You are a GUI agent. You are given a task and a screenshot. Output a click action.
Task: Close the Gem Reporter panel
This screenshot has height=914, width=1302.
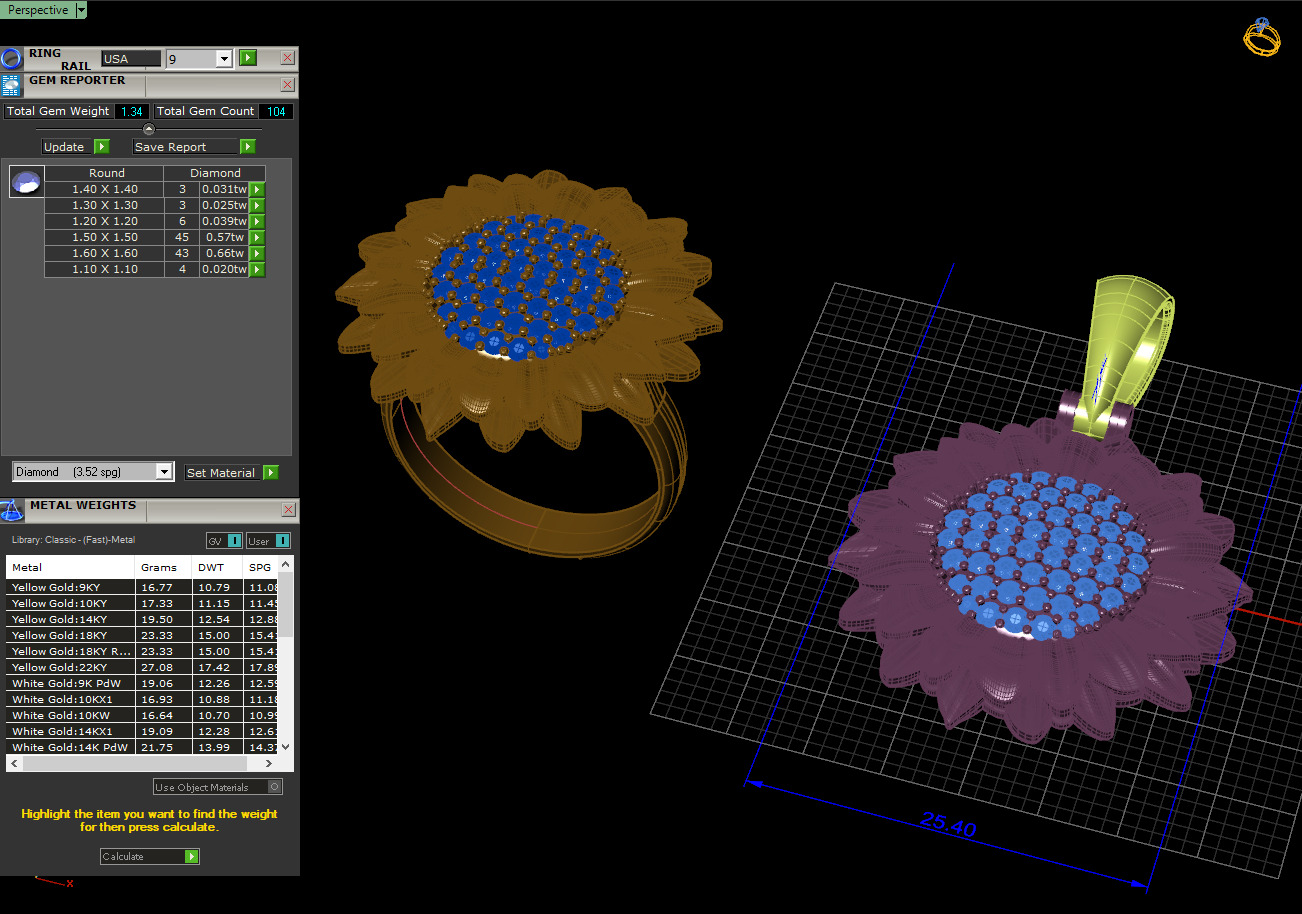pyautogui.click(x=288, y=85)
